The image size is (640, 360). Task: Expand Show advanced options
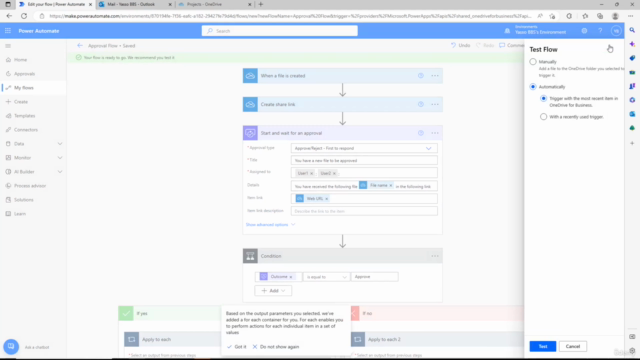(x=270, y=224)
